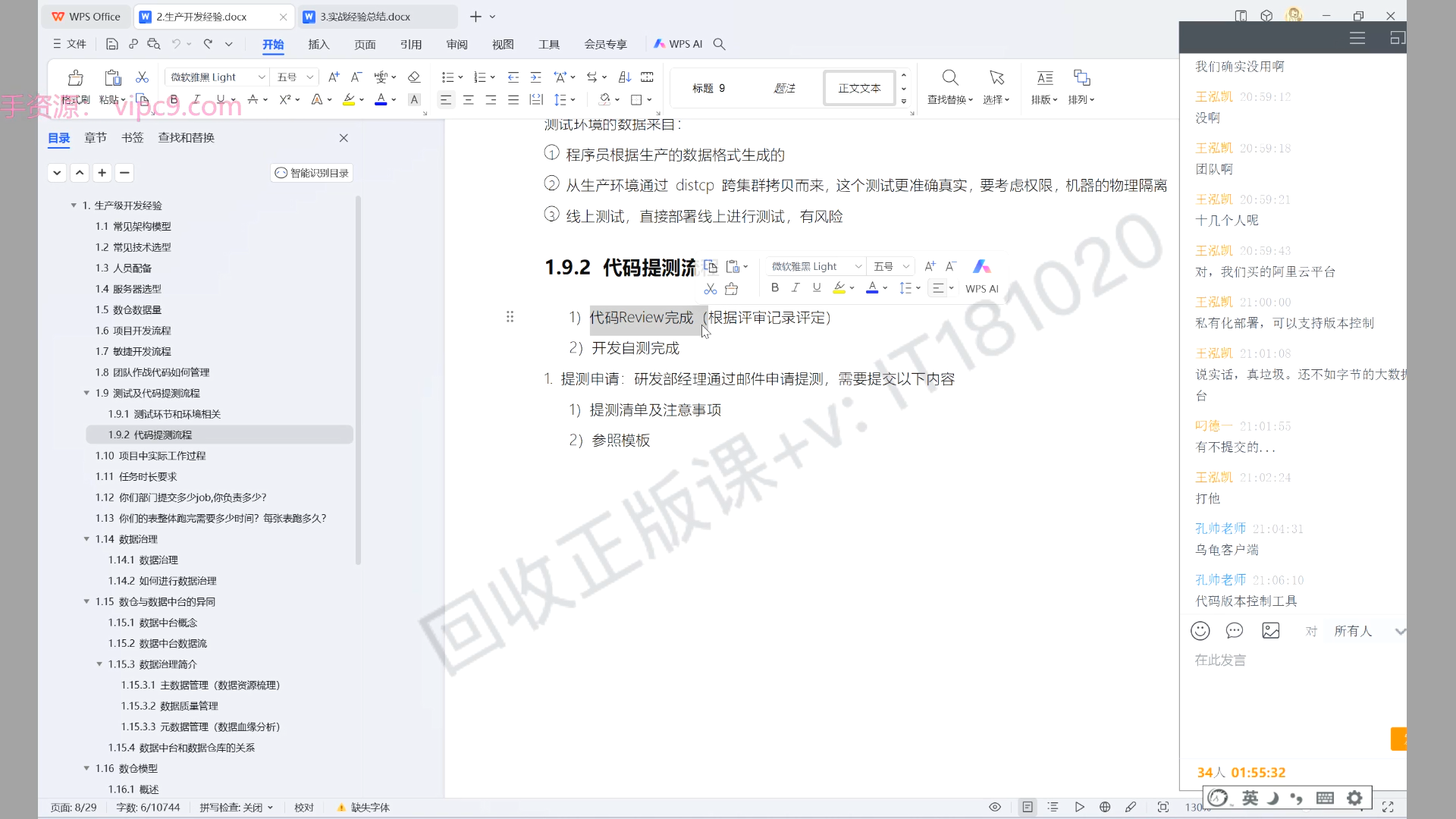The height and width of the screenshot is (819, 1456).
Task: Open the font name dropdown in ribbon
Action: click(262, 77)
